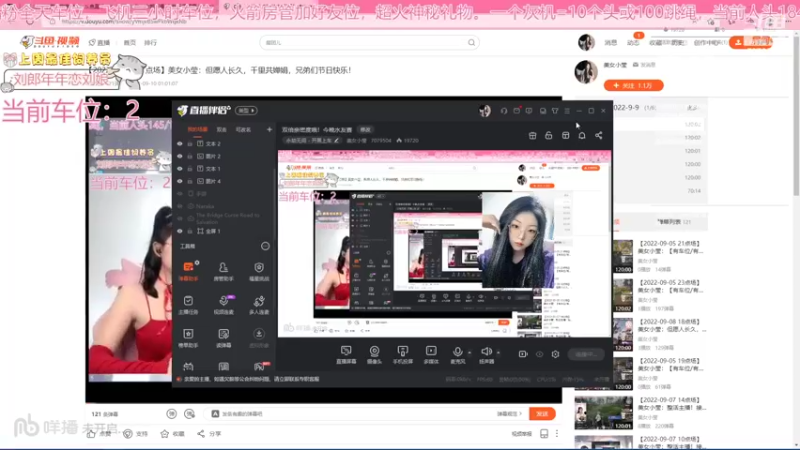The width and height of the screenshot is (800, 450).
Task: Edit the stream category pencil icon
Action: point(337,140)
